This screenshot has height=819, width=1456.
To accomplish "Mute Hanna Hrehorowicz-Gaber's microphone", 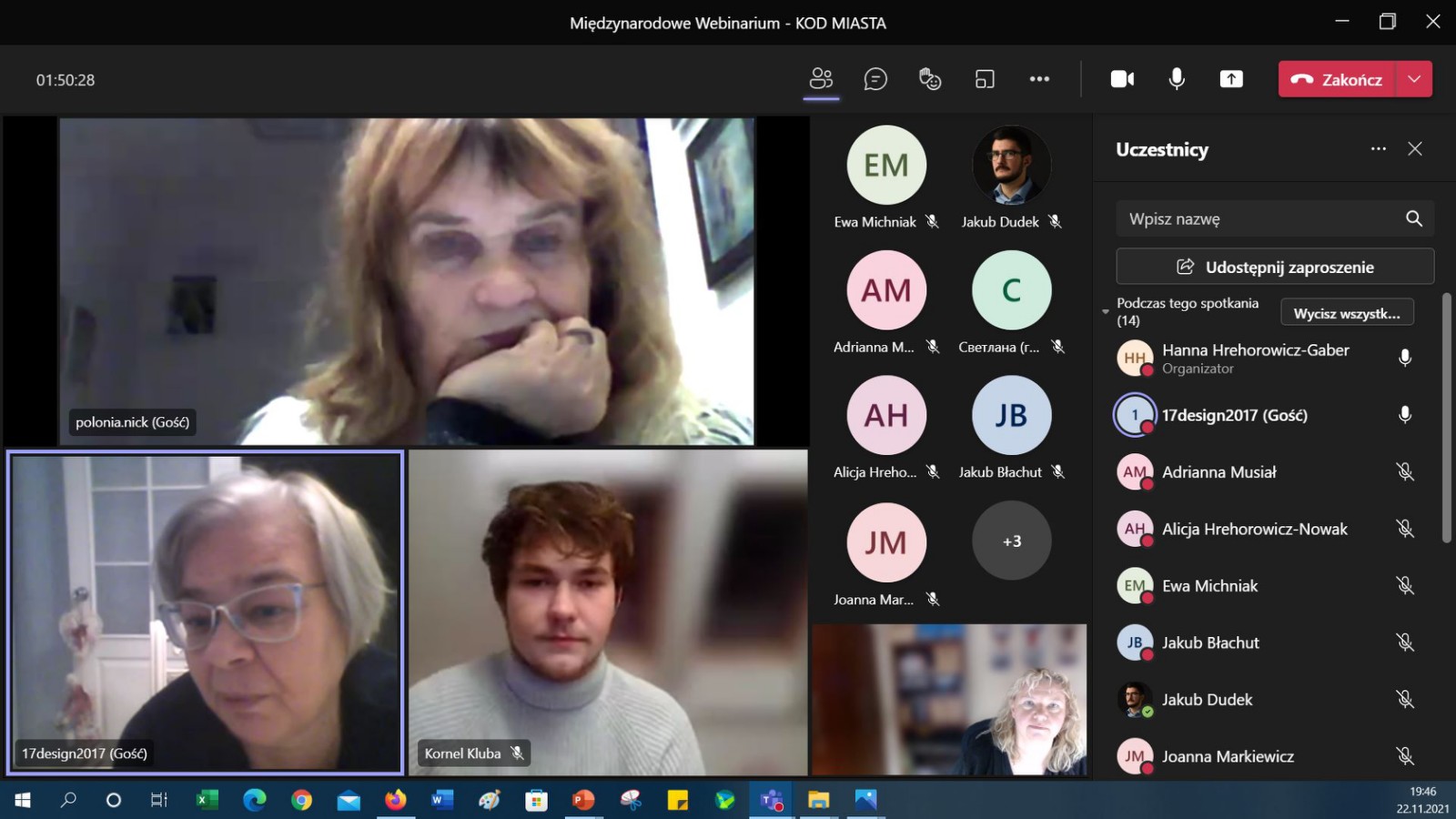I will coord(1405,359).
